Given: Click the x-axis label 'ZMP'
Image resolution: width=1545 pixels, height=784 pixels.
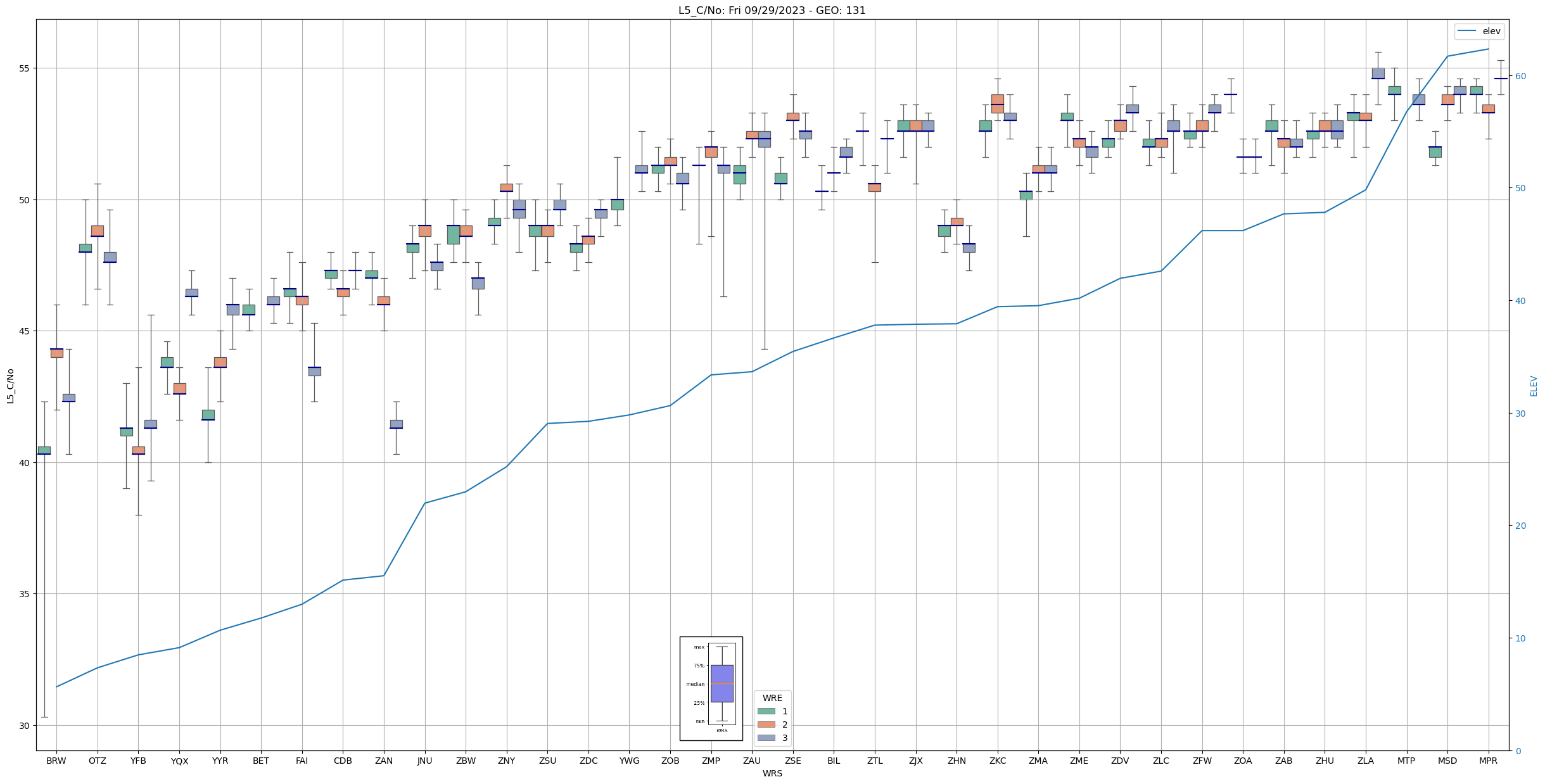Looking at the screenshot, I should 711,761.
